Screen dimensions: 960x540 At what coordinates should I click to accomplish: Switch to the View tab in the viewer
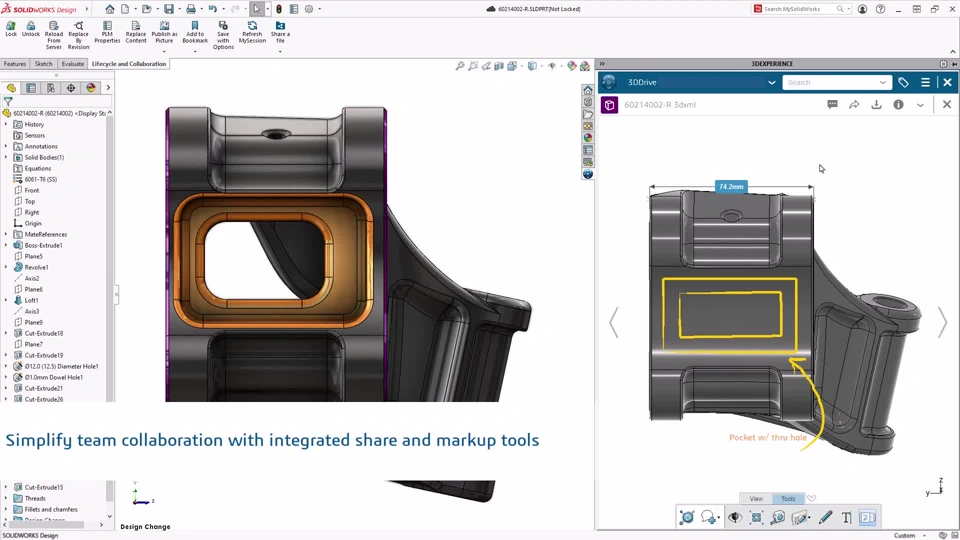pyautogui.click(x=756, y=498)
